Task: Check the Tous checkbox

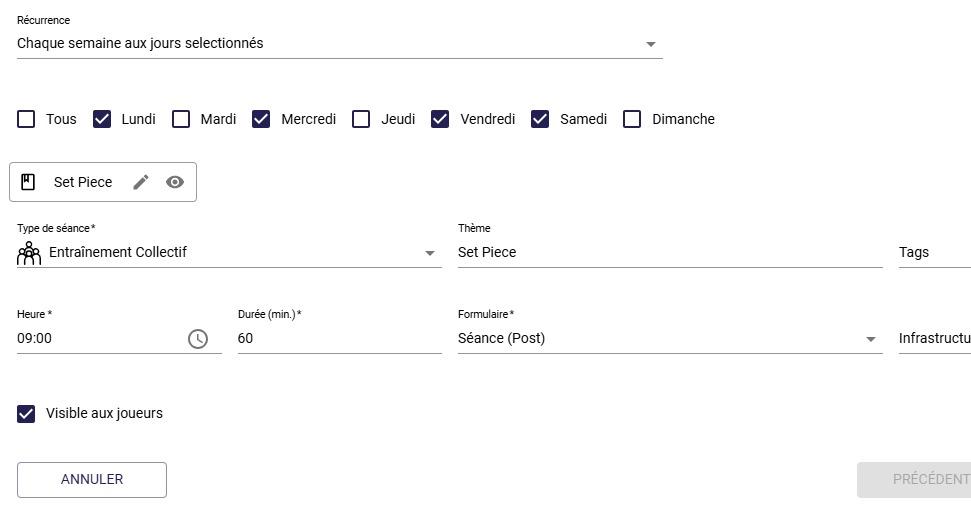Action: 26,119
